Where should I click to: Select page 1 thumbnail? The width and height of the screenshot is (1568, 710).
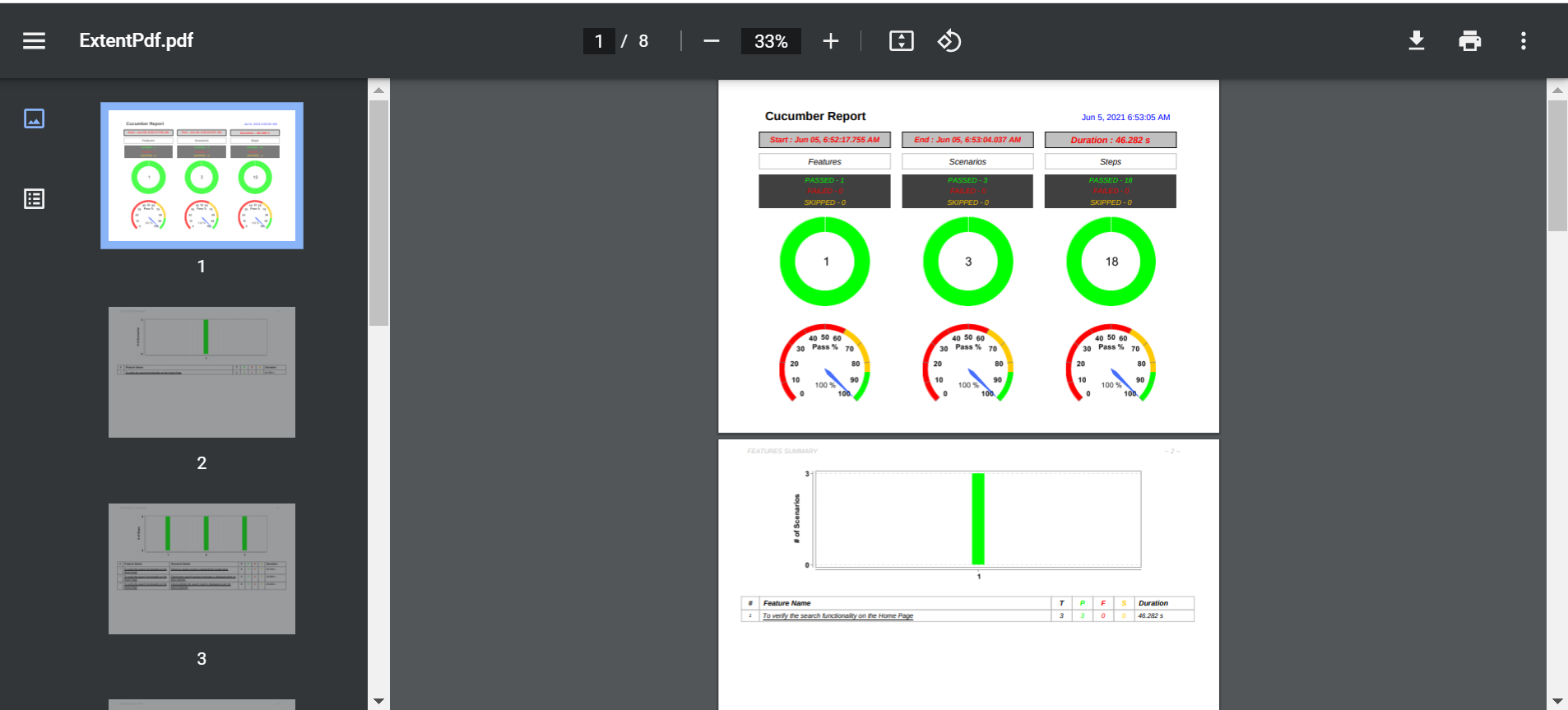click(202, 175)
